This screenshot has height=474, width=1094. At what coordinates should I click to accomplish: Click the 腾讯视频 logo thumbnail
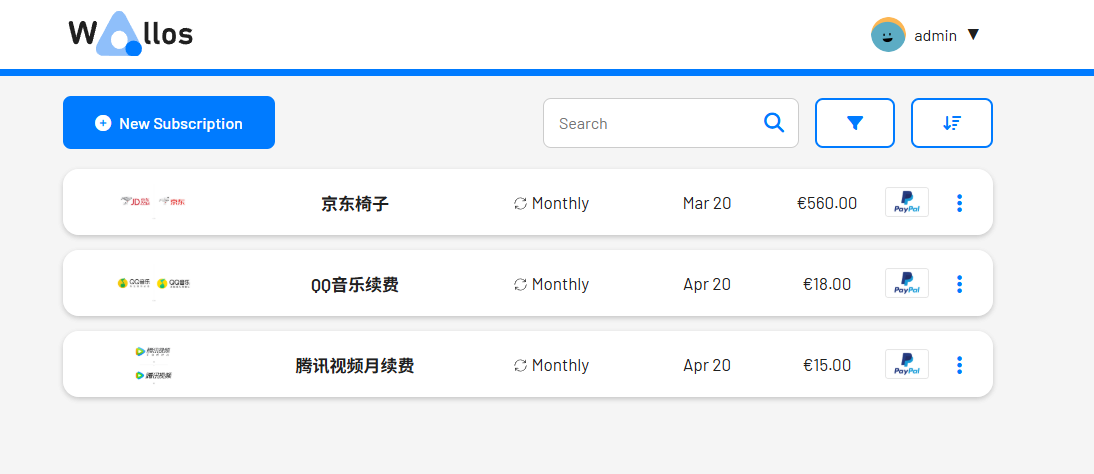pos(153,363)
